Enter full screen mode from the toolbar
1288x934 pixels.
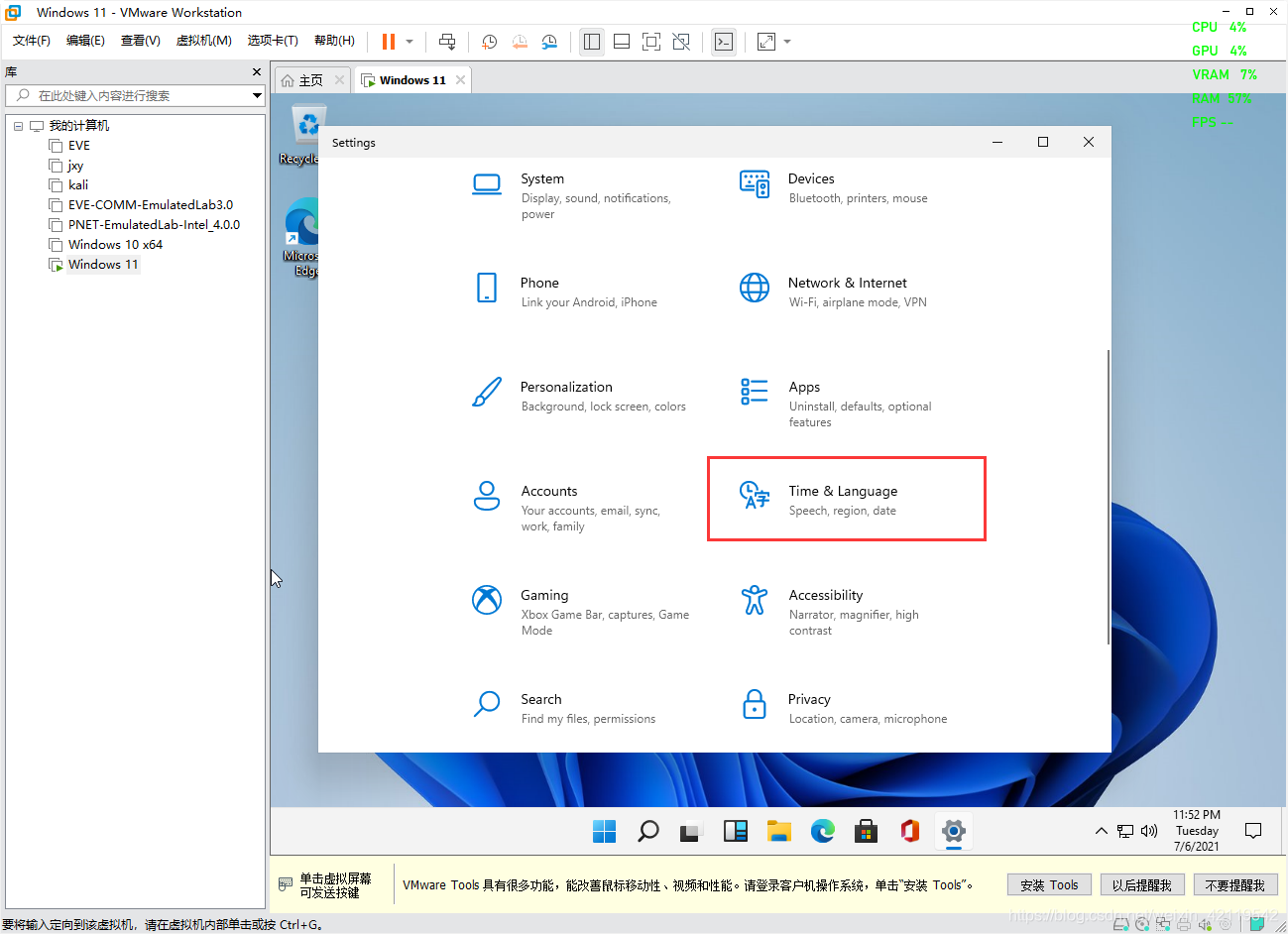651,42
